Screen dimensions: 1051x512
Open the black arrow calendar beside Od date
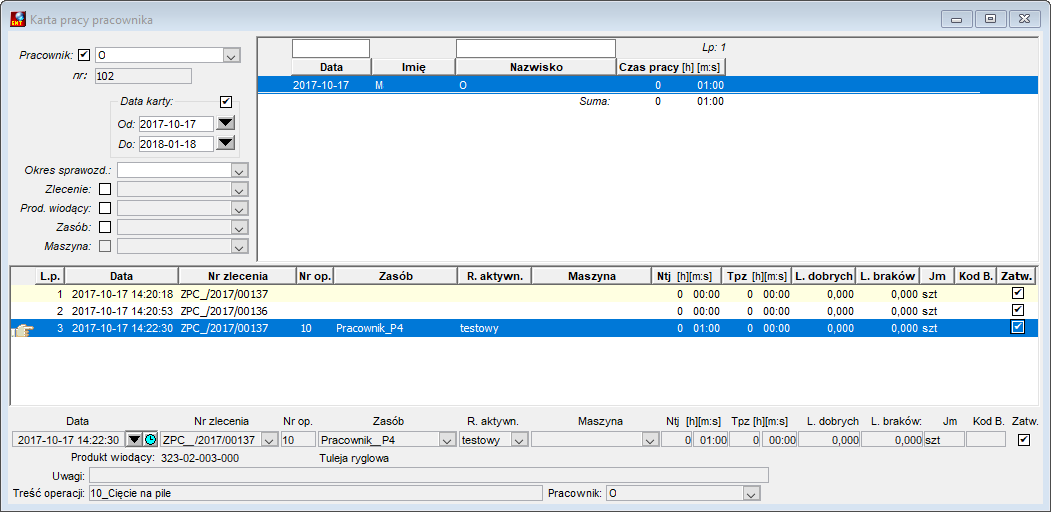click(x=227, y=123)
